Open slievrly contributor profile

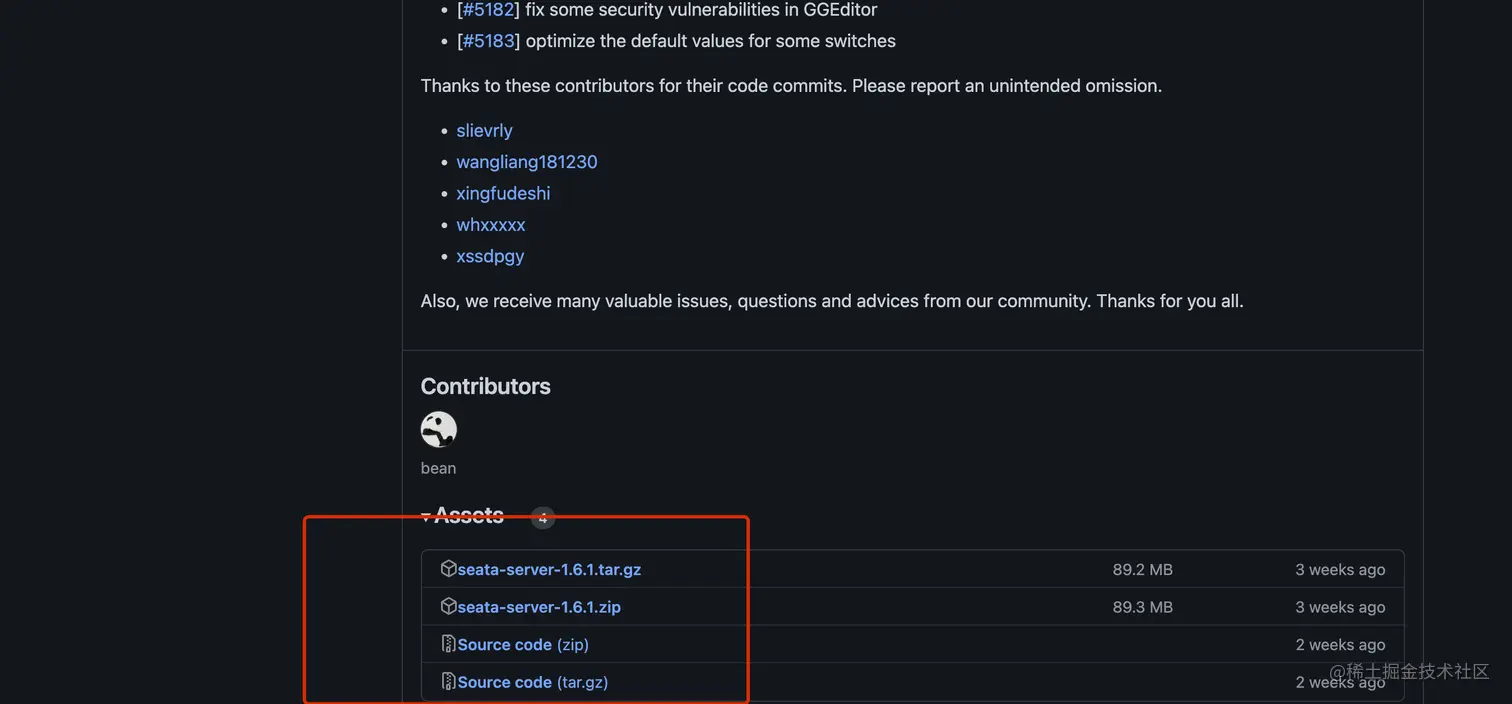pyautogui.click(x=484, y=131)
